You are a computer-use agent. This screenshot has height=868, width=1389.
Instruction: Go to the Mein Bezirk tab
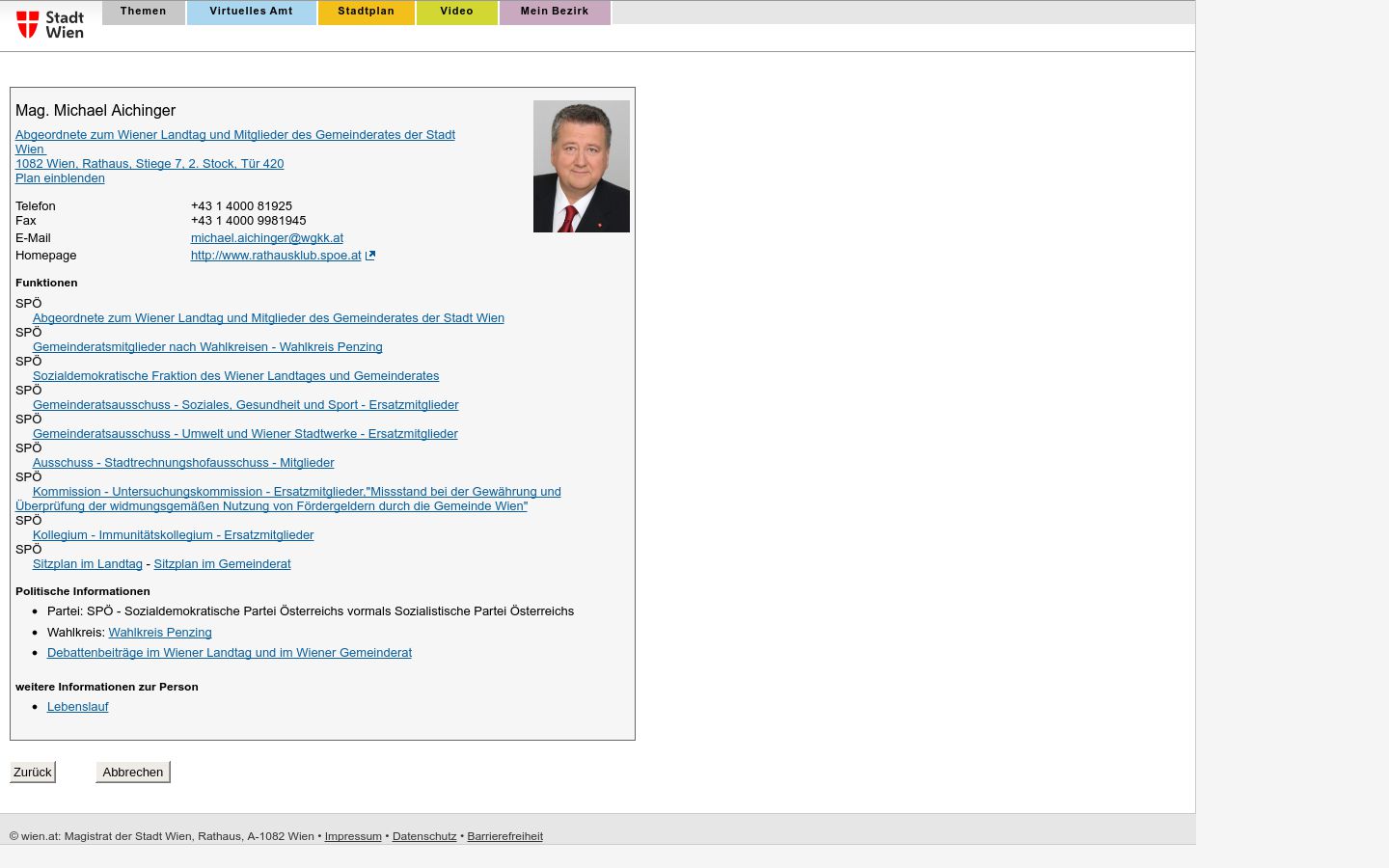click(x=555, y=12)
